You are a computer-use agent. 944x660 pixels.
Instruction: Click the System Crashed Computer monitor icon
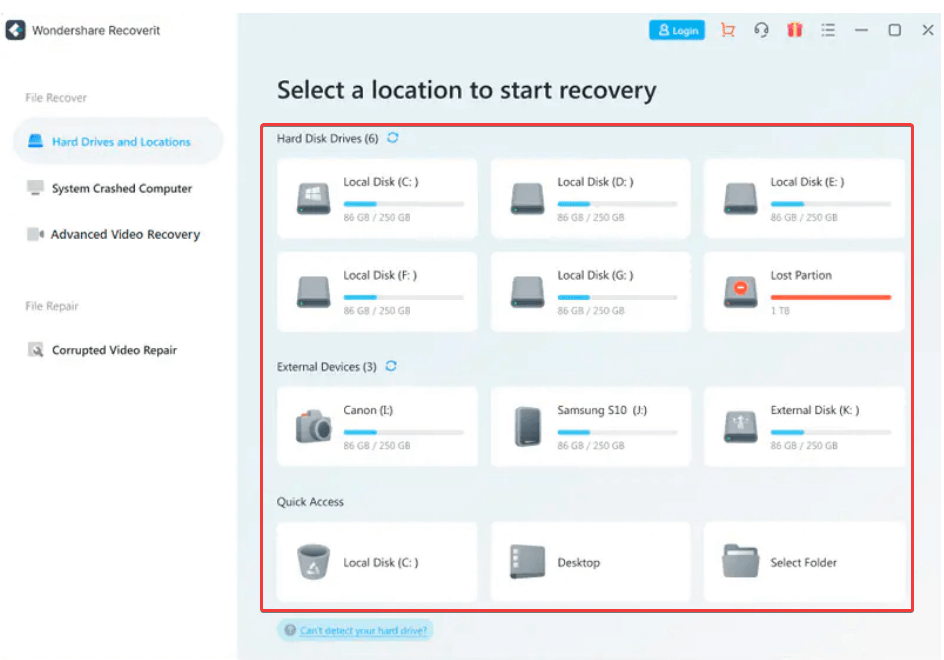click(36, 188)
